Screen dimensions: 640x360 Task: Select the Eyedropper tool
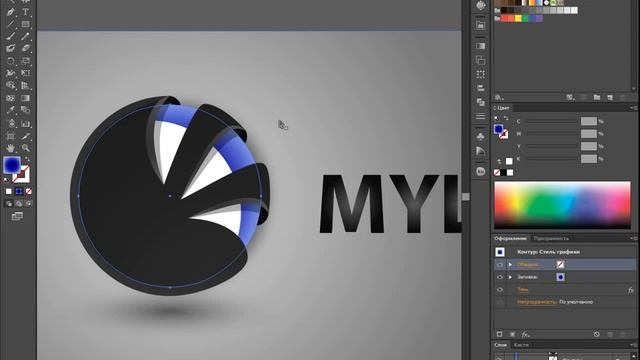(x=11, y=110)
